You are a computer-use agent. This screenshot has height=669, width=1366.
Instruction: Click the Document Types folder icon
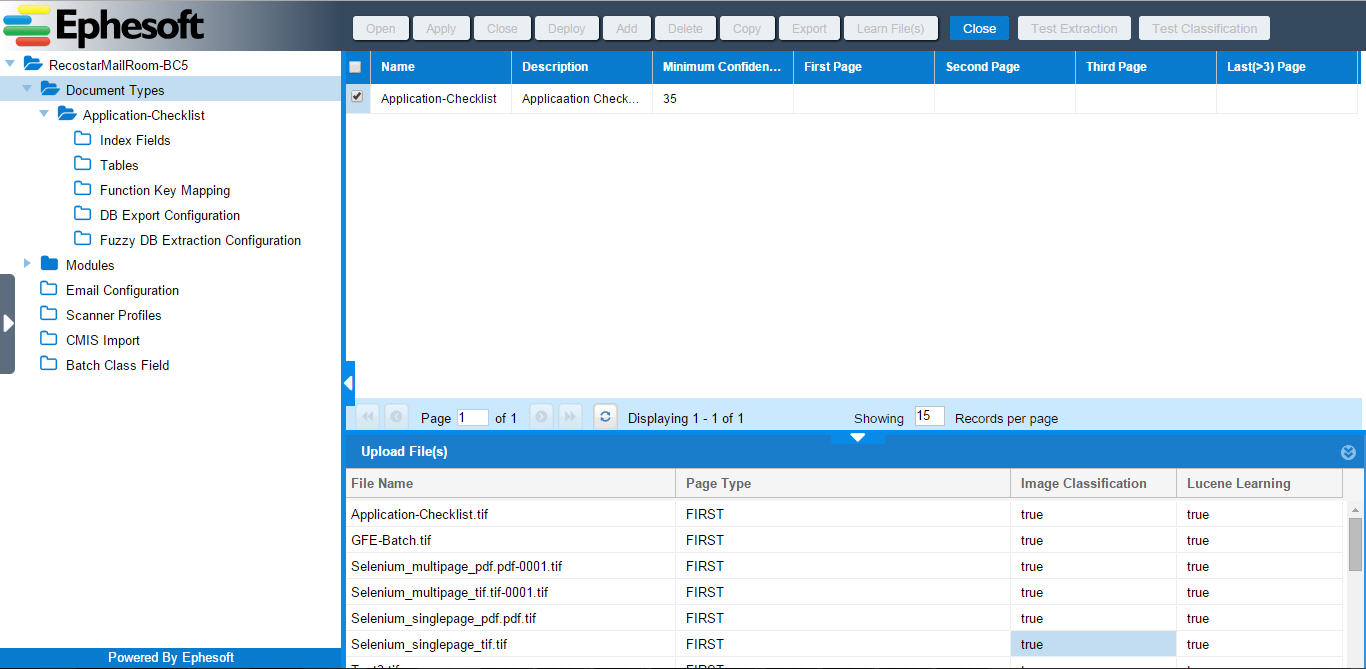pos(50,89)
